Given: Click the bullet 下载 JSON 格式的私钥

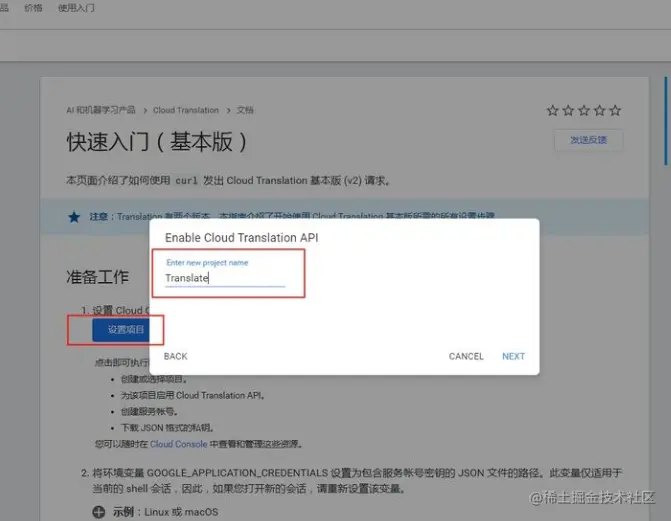Looking at the screenshot, I should tap(167, 428).
